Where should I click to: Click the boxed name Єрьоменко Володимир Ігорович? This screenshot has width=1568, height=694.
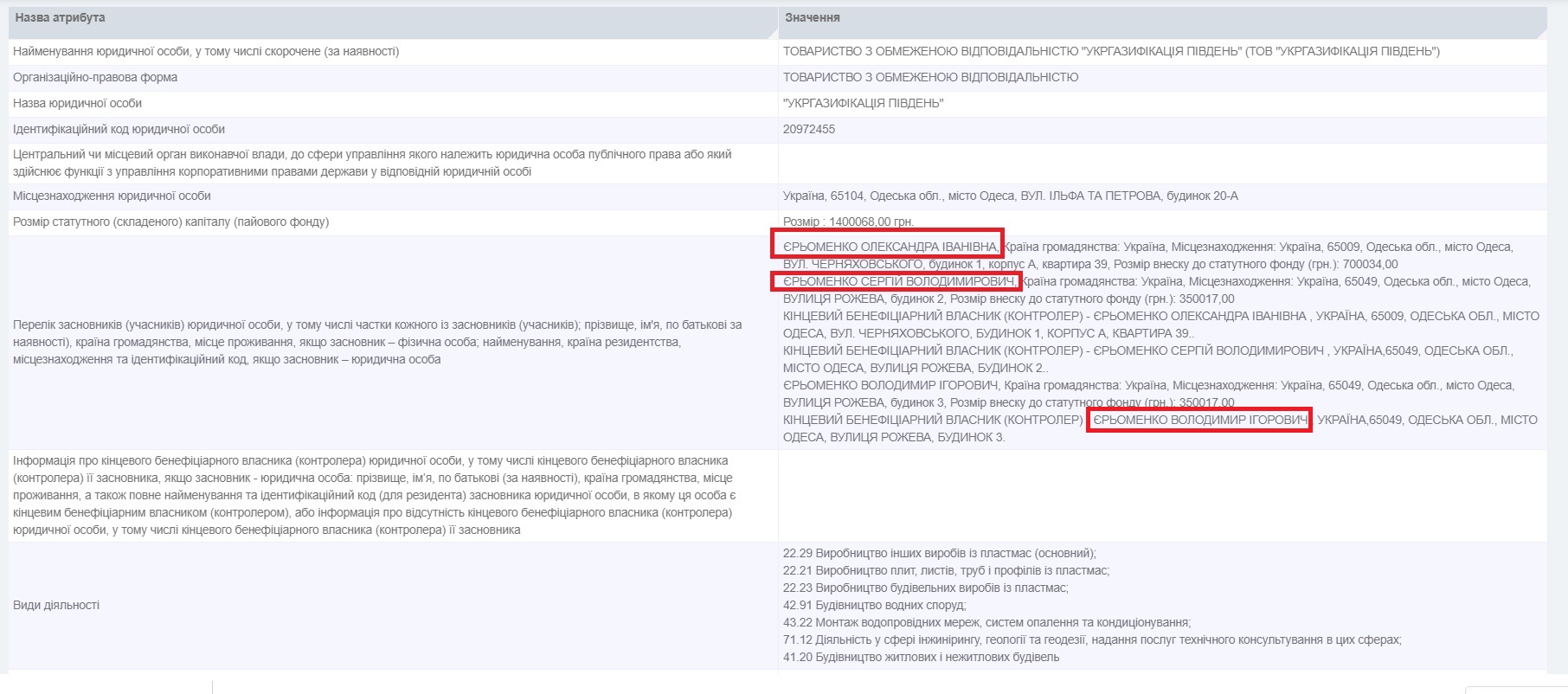tap(1199, 420)
